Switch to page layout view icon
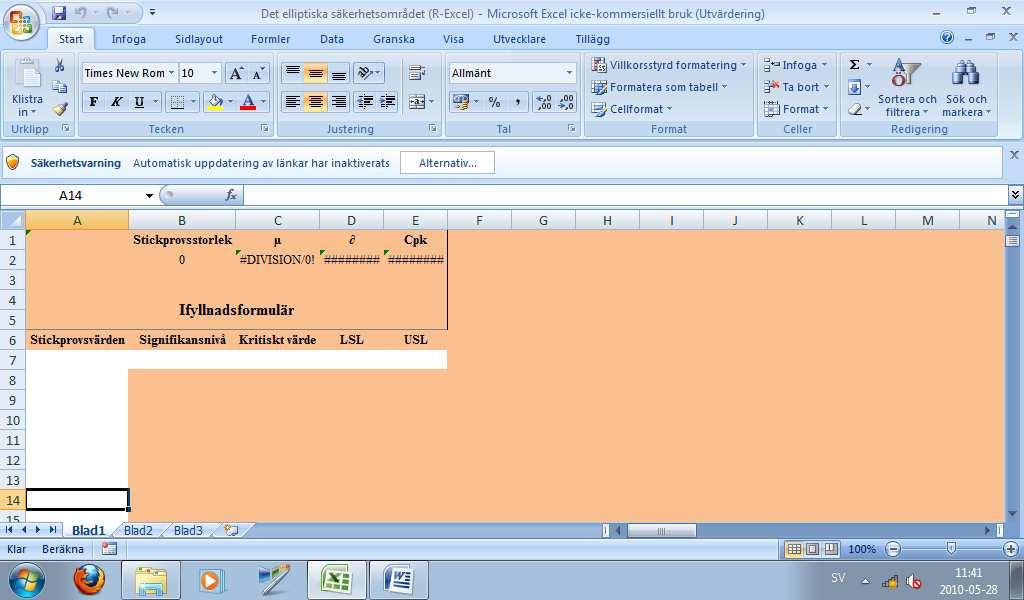The width and height of the screenshot is (1024, 600). (x=812, y=549)
